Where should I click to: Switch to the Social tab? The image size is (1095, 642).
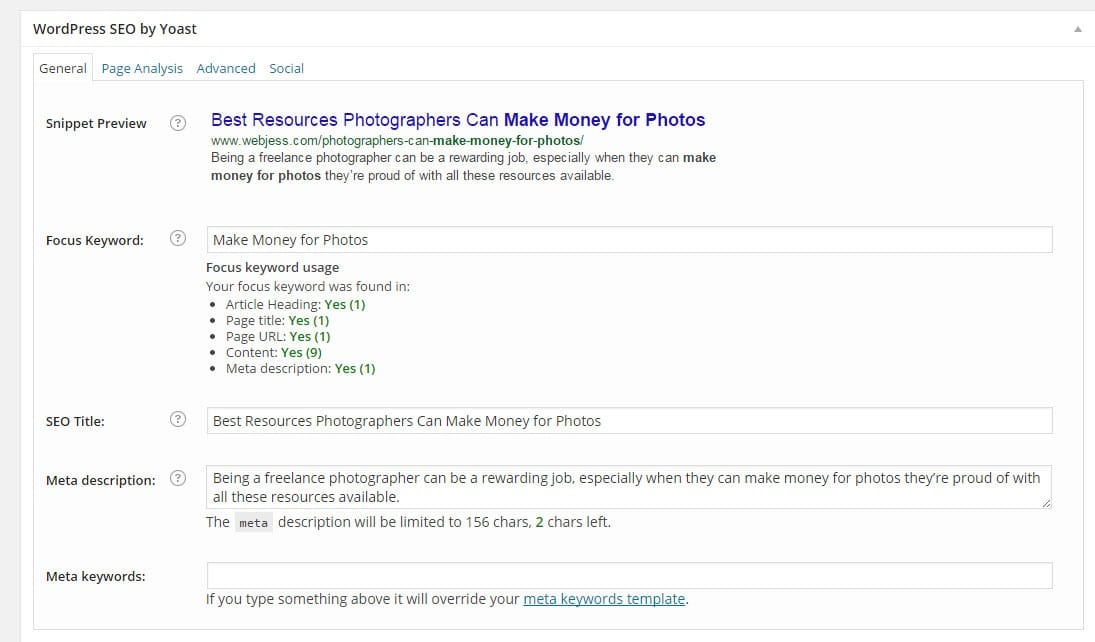pyautogui.click(x=286, y=68)
